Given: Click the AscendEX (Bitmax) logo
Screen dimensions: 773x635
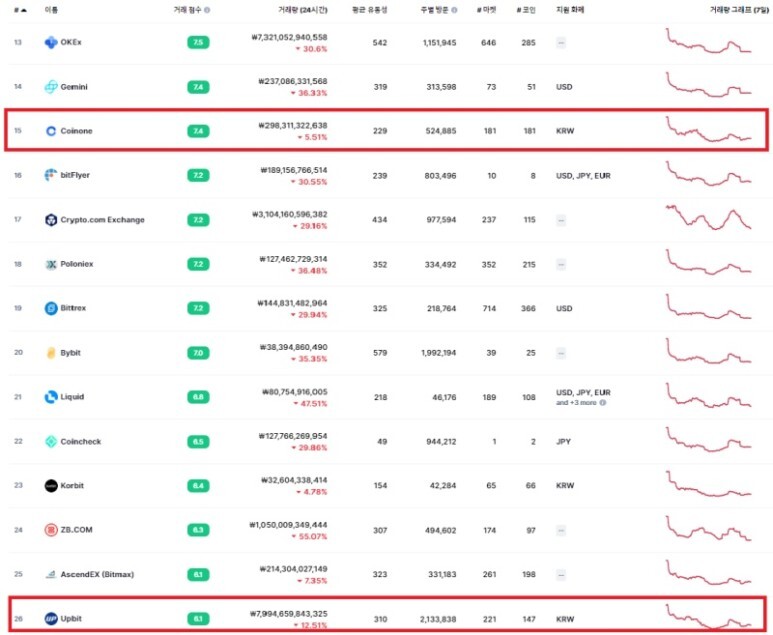Looking at the screenshot, I should 51,574.
